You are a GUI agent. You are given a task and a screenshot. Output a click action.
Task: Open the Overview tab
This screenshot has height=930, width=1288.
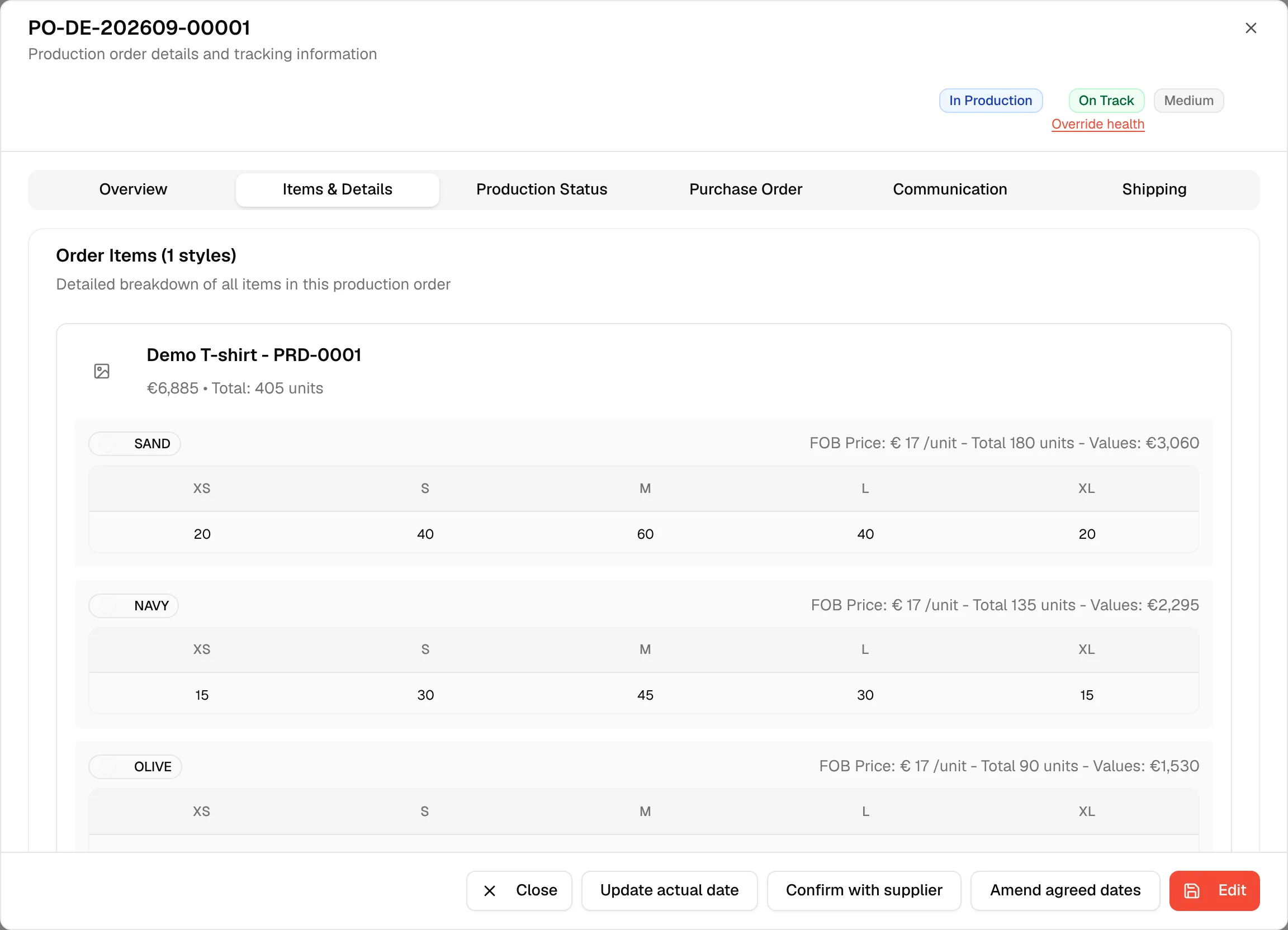(133, 189)
